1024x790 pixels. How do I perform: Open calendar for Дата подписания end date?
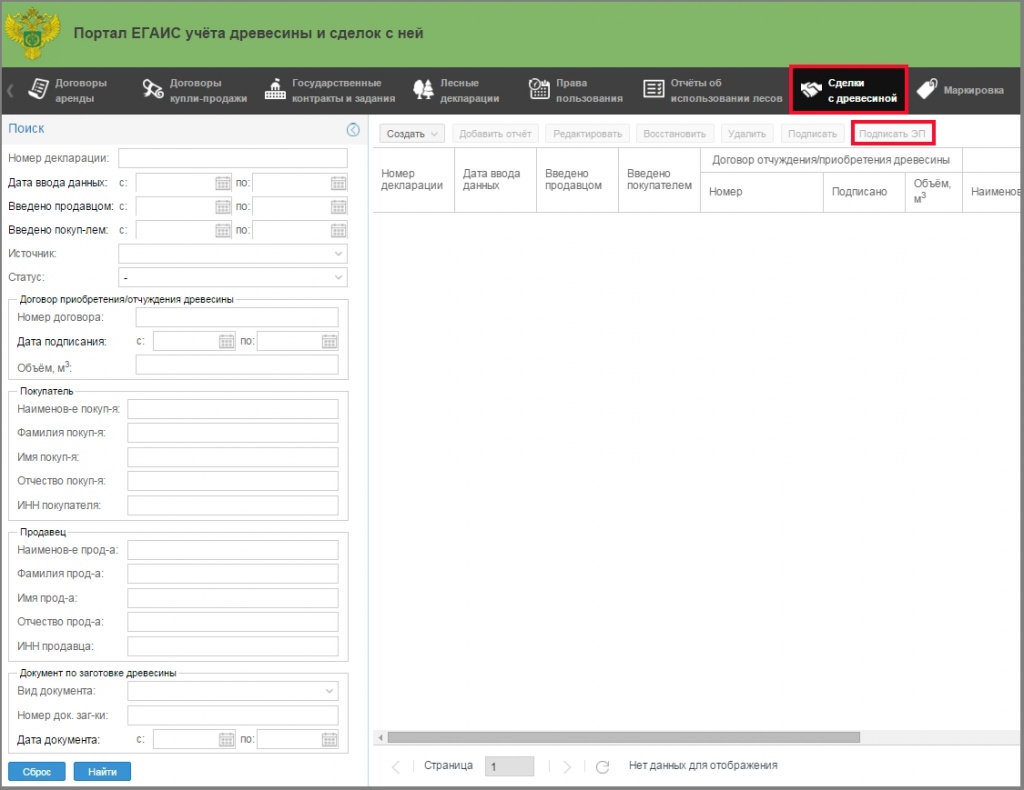[330, 341]
